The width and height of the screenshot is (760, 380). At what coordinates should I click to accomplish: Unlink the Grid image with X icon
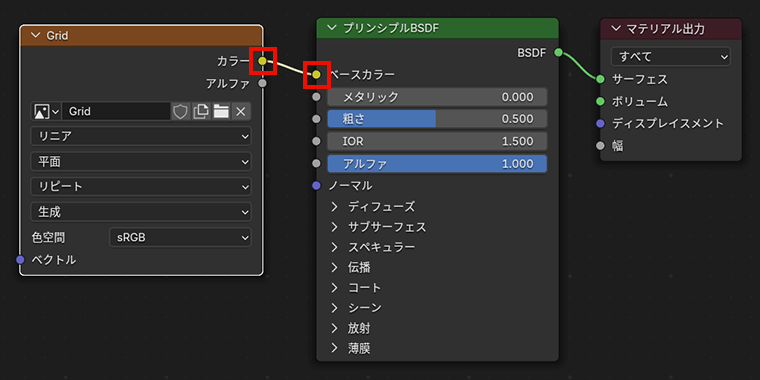click(241, 111)
